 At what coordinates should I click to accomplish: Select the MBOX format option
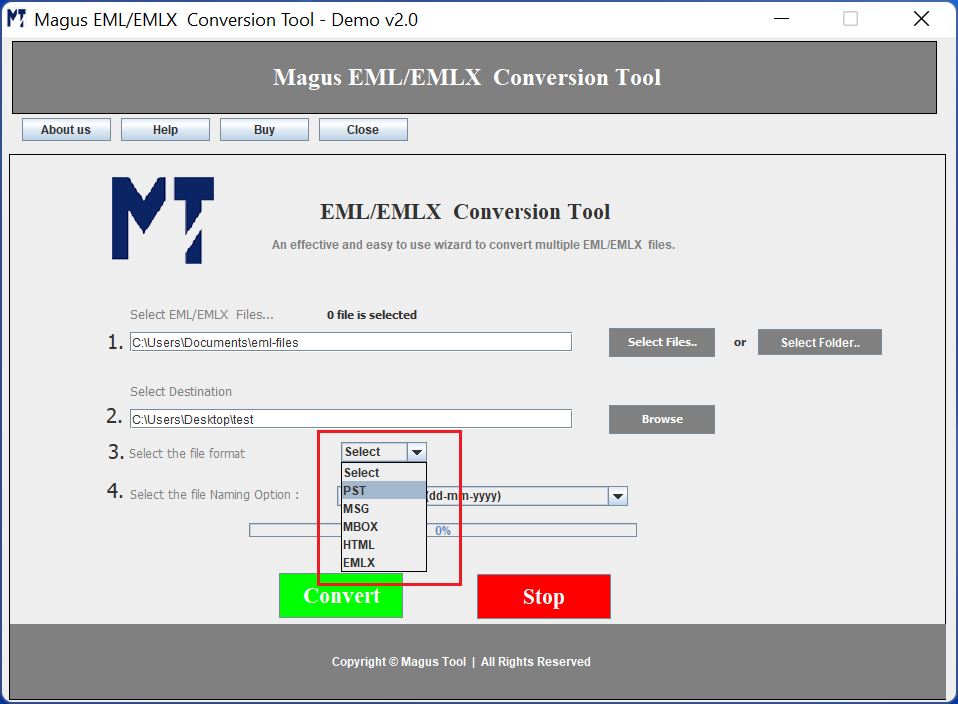click(383, 526)
